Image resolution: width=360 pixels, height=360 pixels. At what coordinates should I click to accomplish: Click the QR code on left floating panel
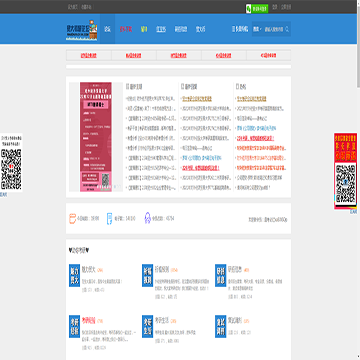click(11, 170)
